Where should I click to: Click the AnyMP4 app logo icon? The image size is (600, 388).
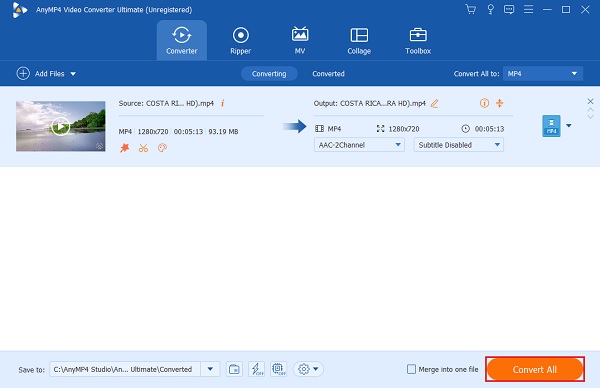coord(19,10)
